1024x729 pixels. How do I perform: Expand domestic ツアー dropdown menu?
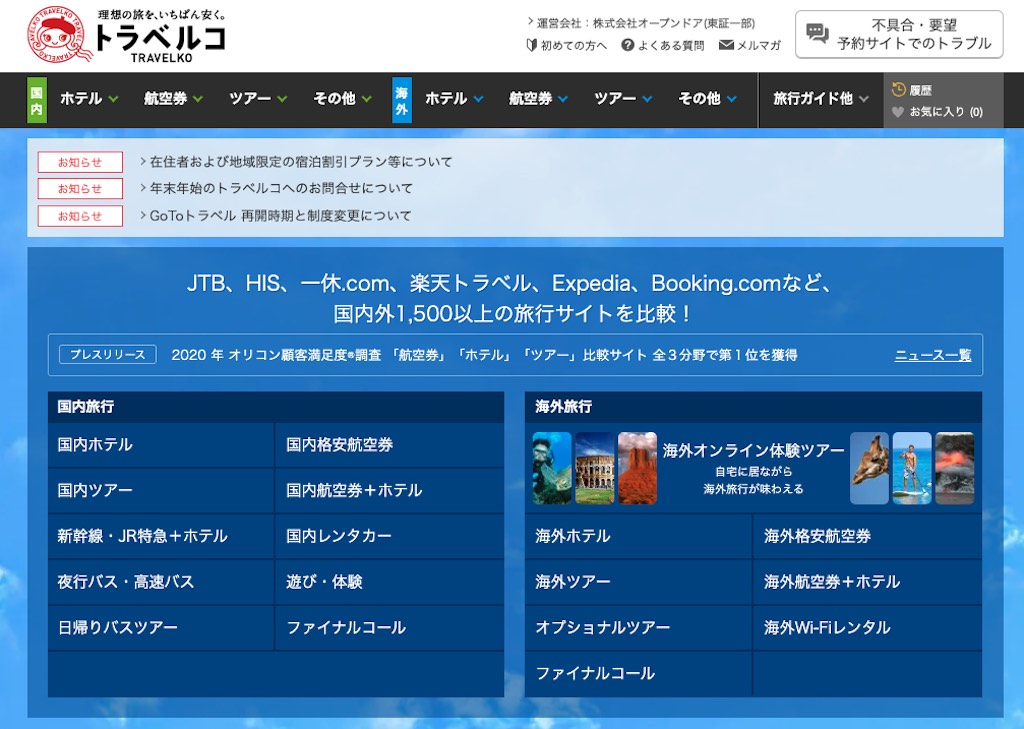pos(259,99)
